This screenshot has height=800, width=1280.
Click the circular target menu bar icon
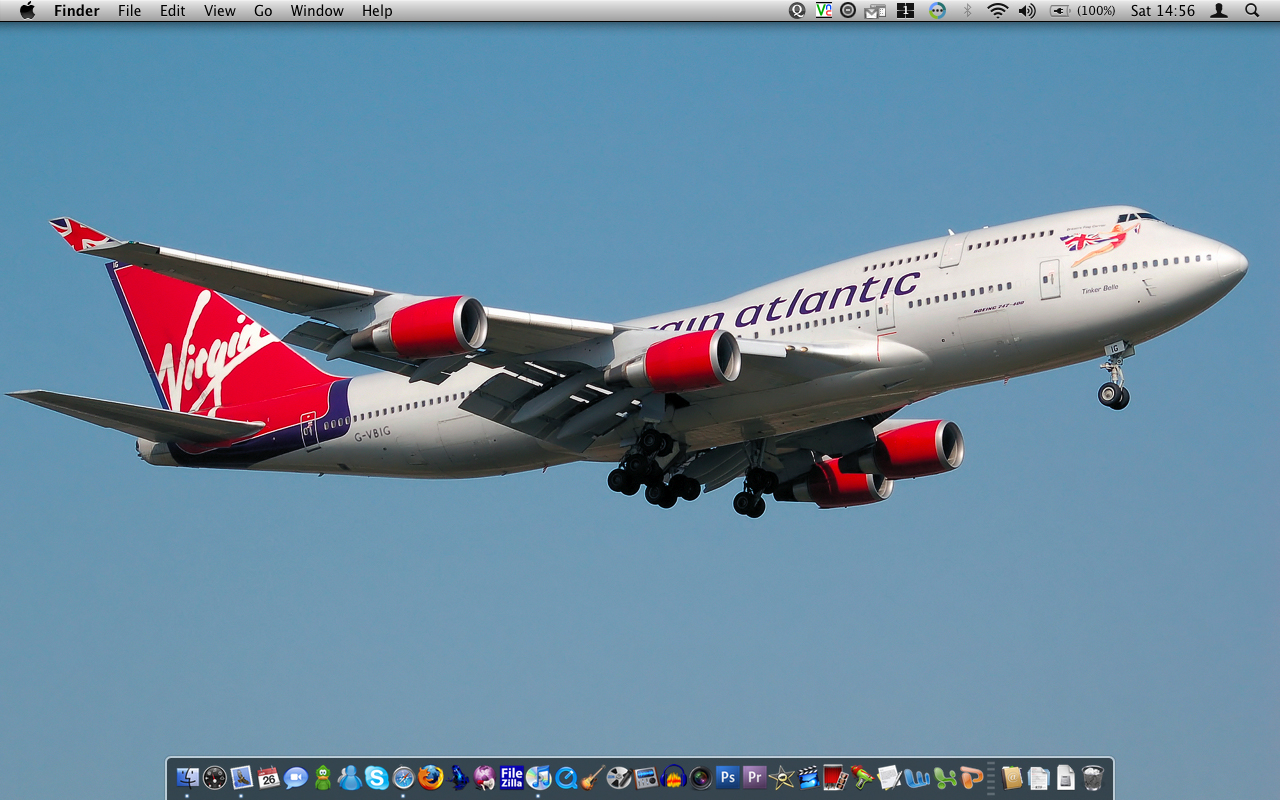(x=848, y=11)
